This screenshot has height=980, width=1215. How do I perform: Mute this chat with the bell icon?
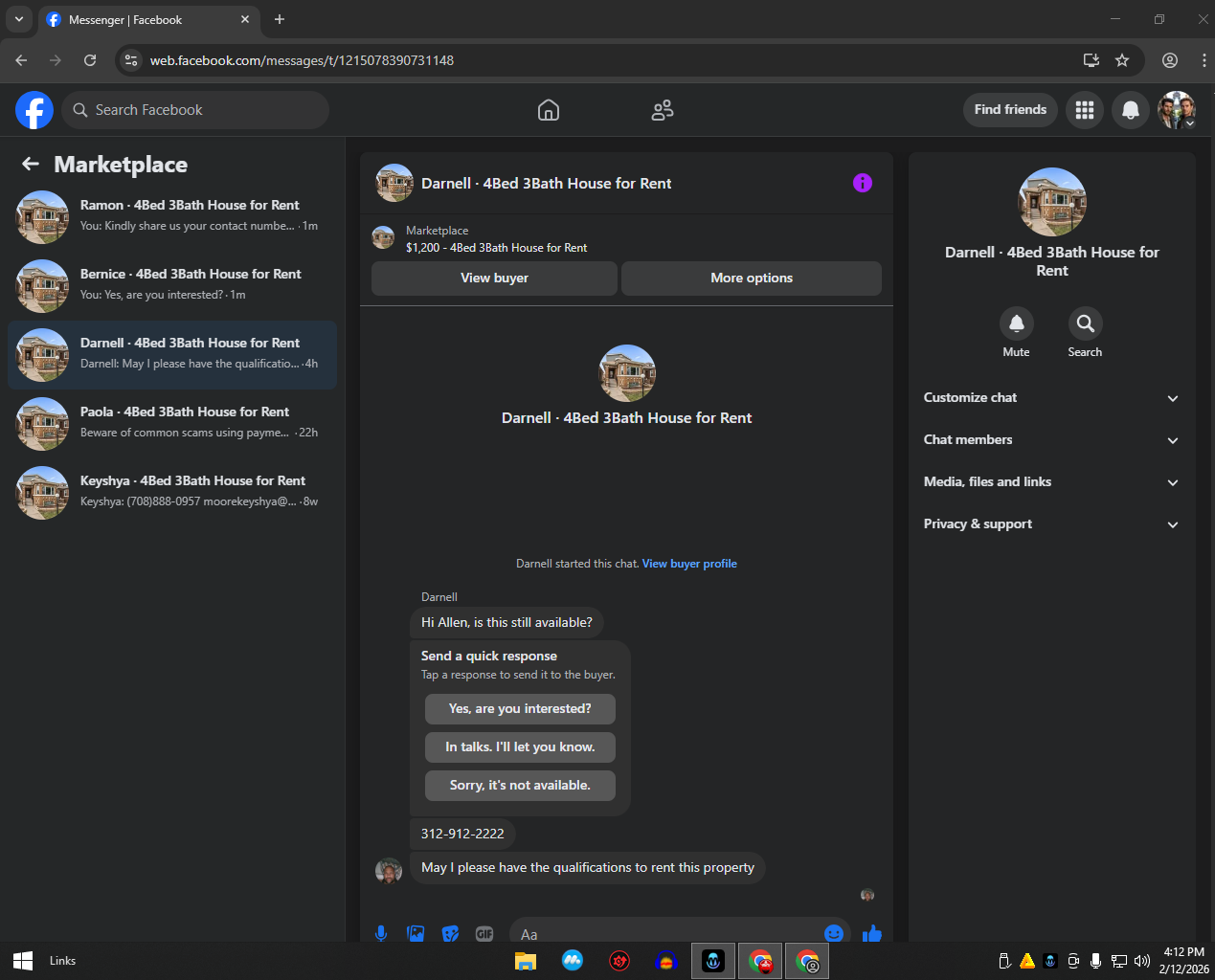1017,323
